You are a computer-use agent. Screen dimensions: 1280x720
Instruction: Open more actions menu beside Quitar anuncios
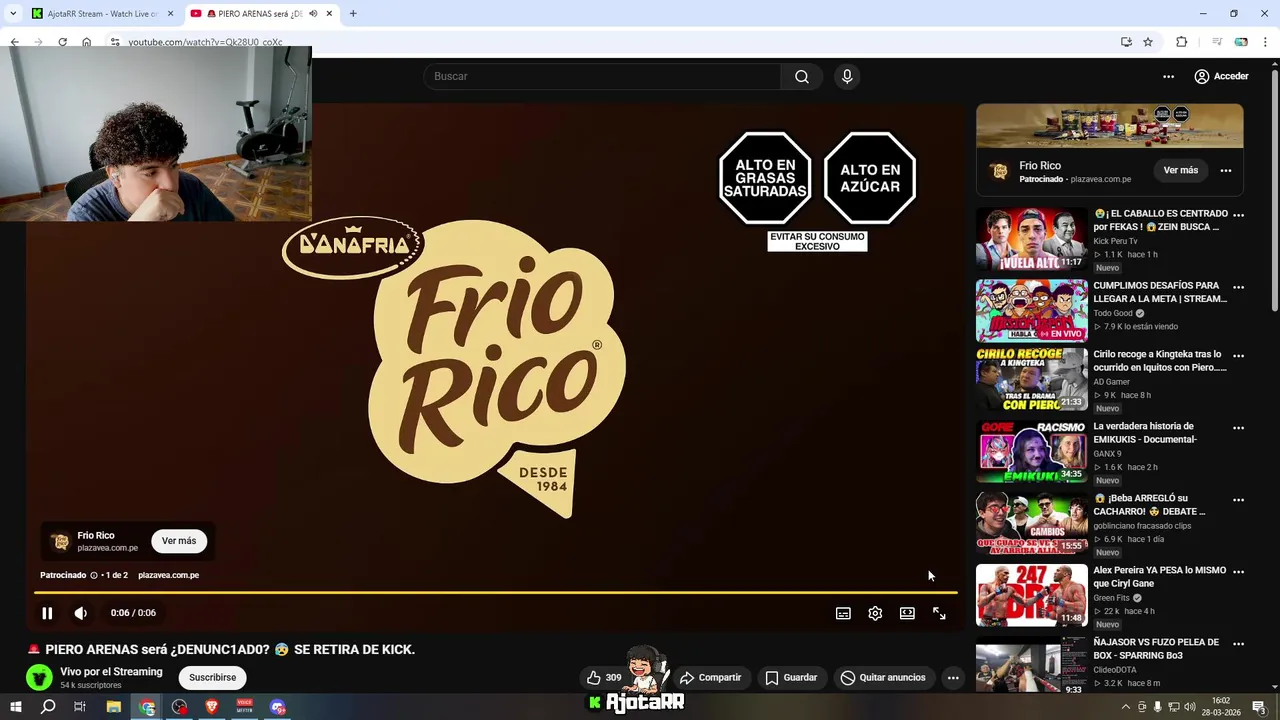click(x=953, y=678)
